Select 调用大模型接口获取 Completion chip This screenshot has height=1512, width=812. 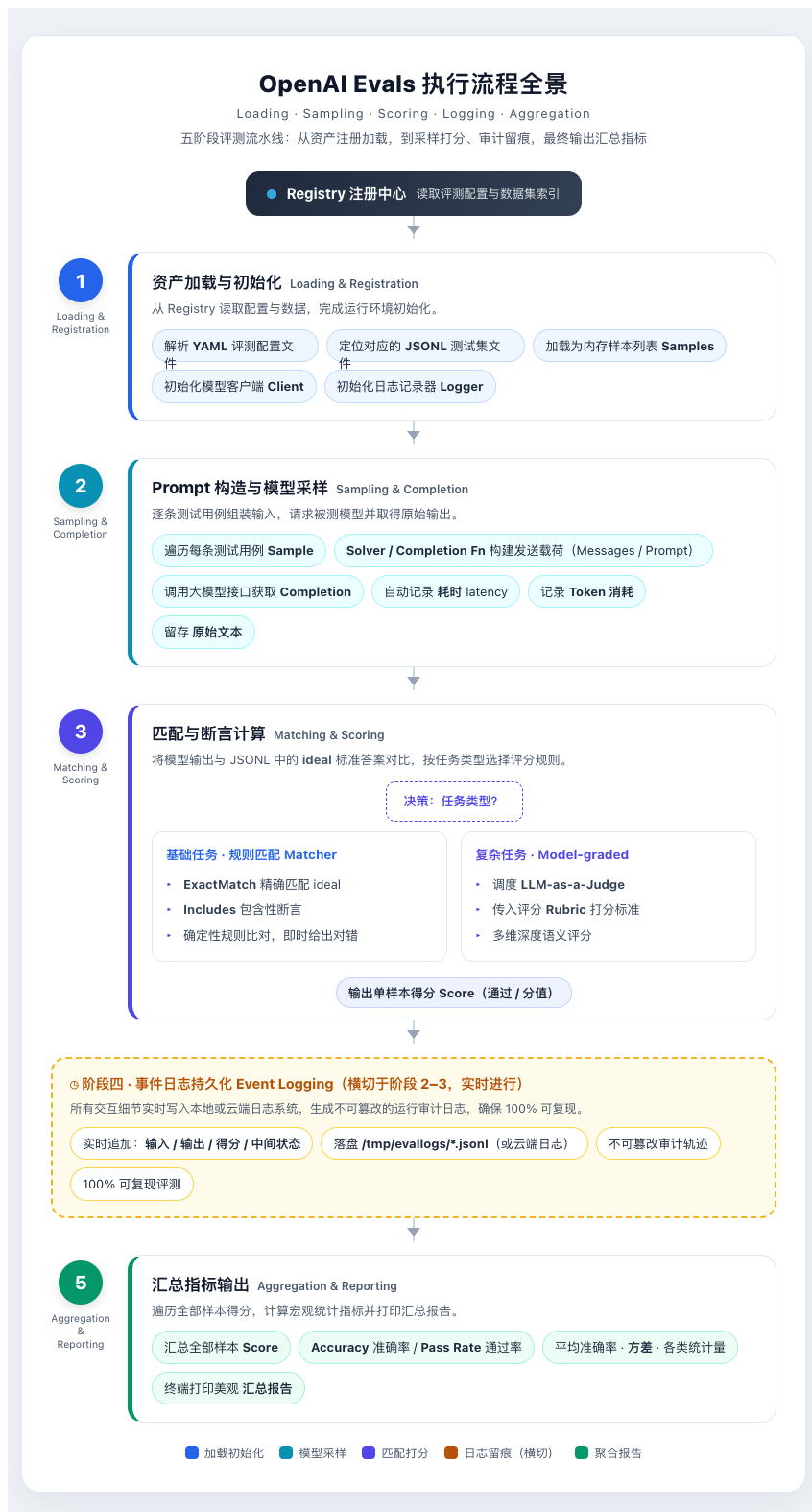(258, 591)
